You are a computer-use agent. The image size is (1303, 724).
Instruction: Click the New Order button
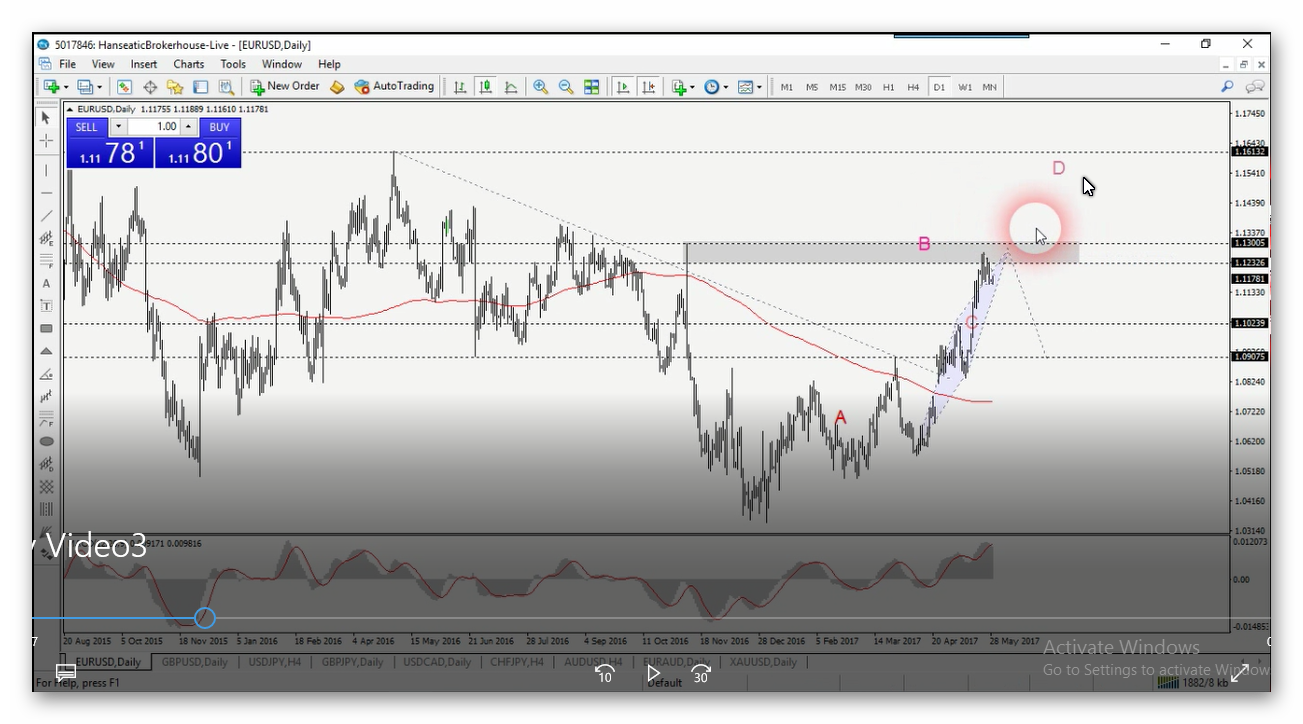click(285, 87)
